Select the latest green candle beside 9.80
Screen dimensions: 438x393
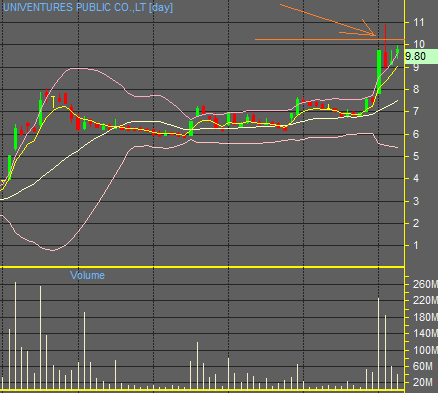pos(398,52)
